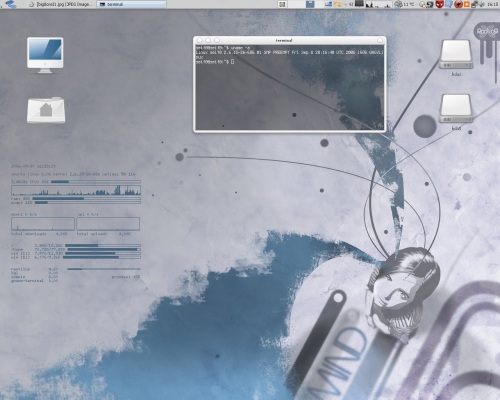Click the CPU usage bar in the desktop monitor

(x=96, y=182)
